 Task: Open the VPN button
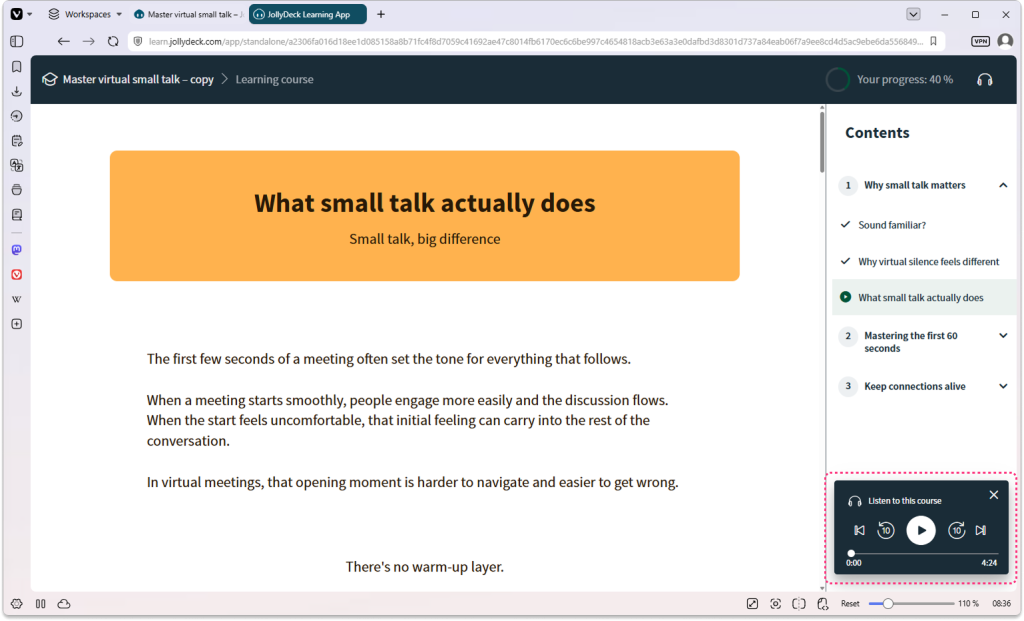tap(980, 41)
